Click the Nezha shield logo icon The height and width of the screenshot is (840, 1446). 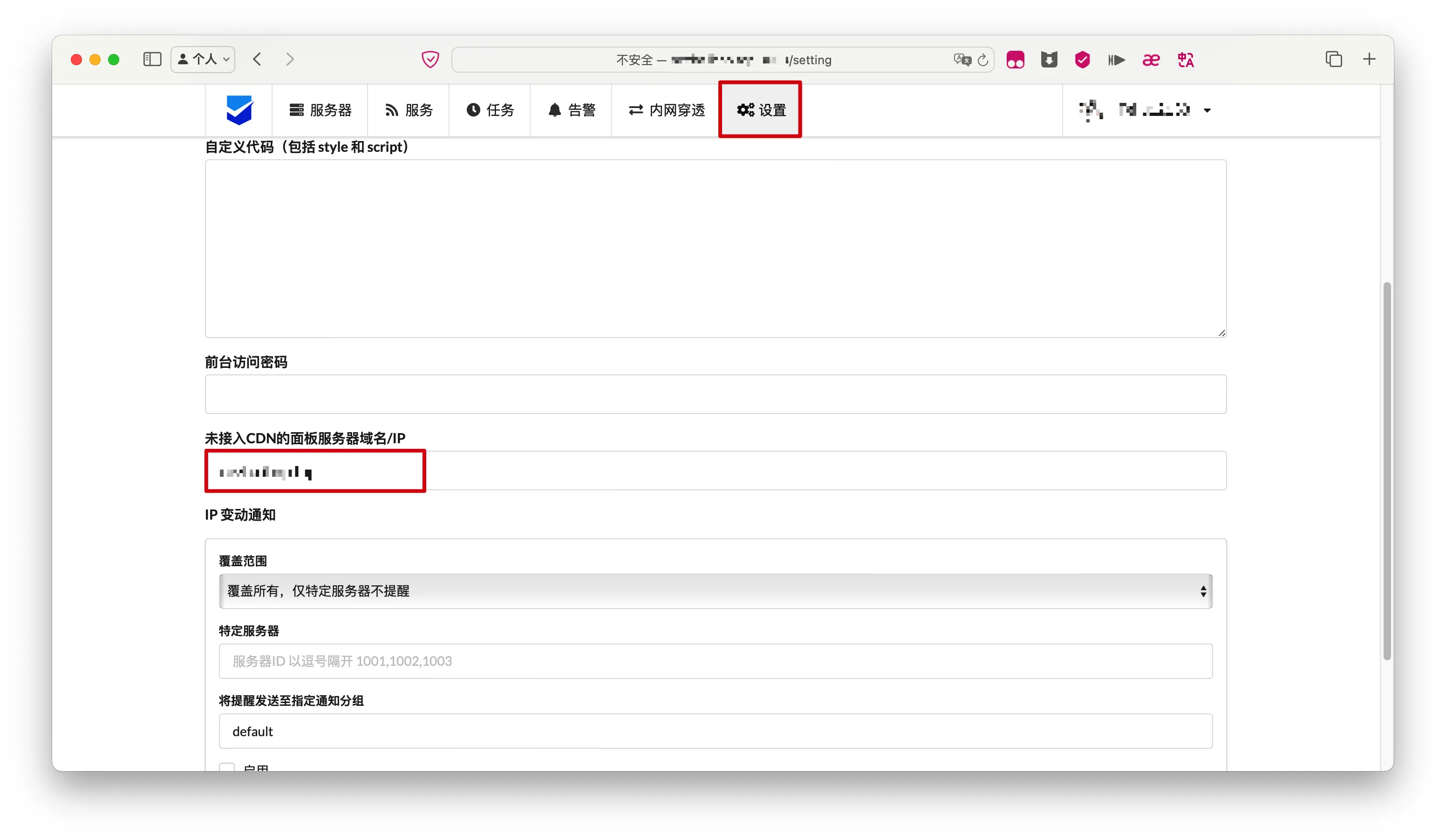[x=239, y=109]
